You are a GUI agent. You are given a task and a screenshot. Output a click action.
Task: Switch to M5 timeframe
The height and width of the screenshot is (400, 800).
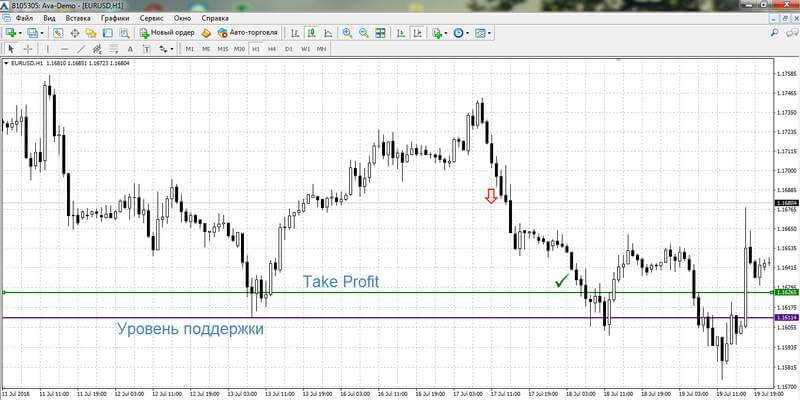coord(206,49)
